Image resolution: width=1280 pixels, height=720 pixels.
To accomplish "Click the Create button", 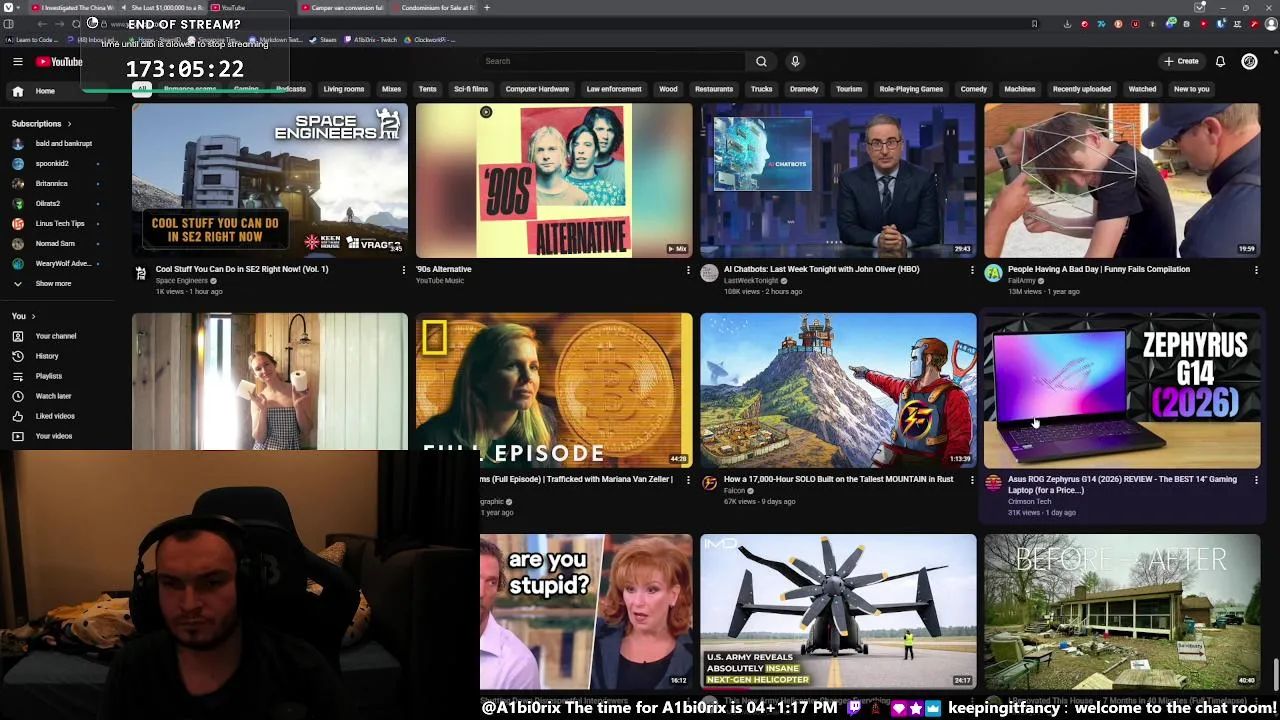I will pyautogui.click(x=1181, y=62).
